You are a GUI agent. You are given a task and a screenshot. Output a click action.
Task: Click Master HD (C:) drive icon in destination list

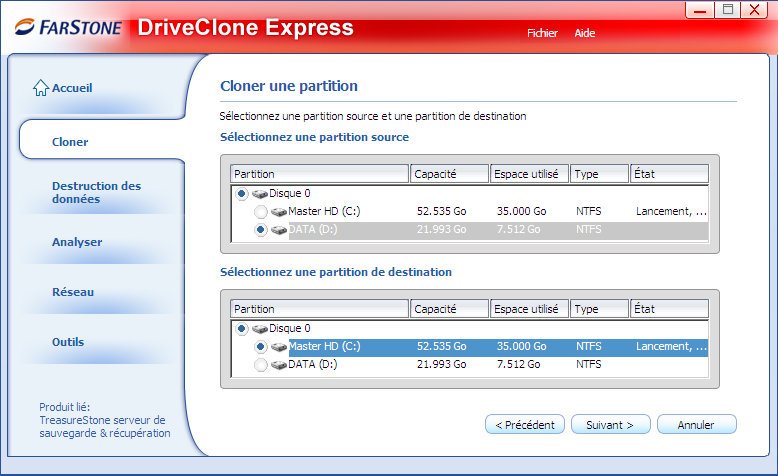click(x=279, y=347)
